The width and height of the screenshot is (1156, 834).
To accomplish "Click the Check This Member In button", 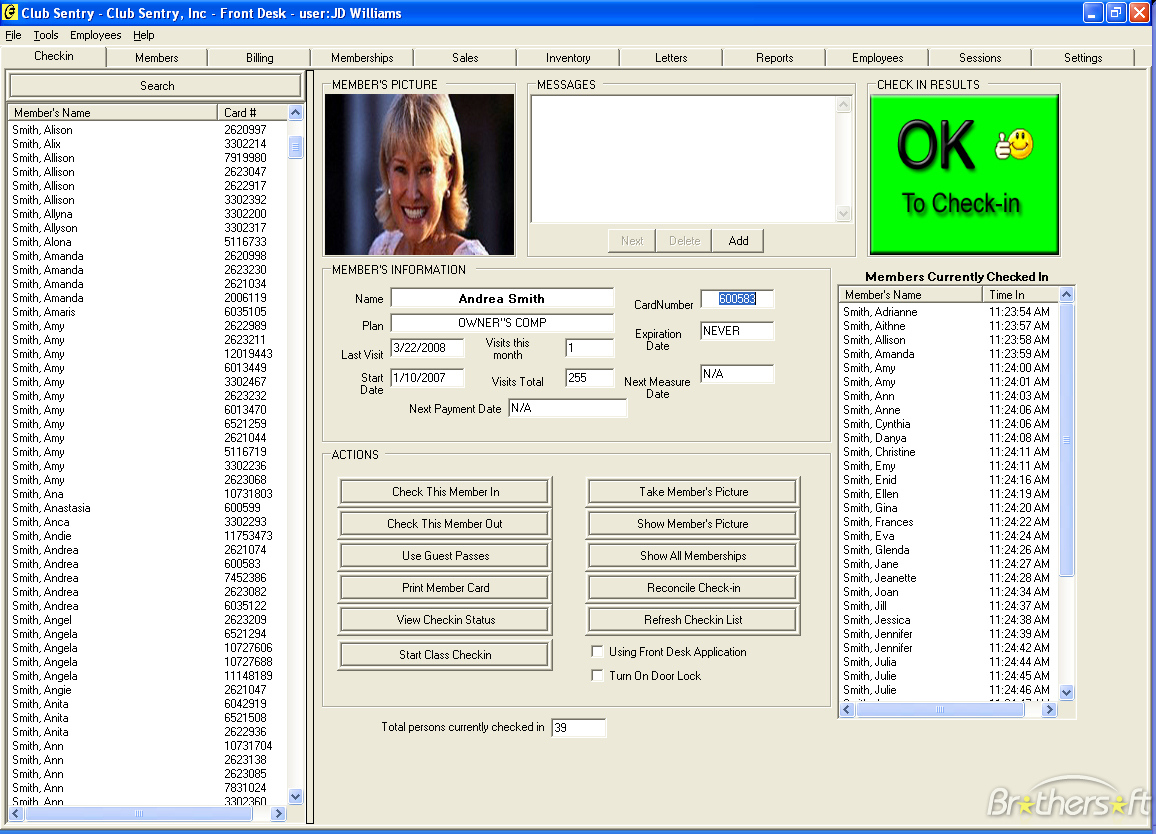I will coord(445,492).
